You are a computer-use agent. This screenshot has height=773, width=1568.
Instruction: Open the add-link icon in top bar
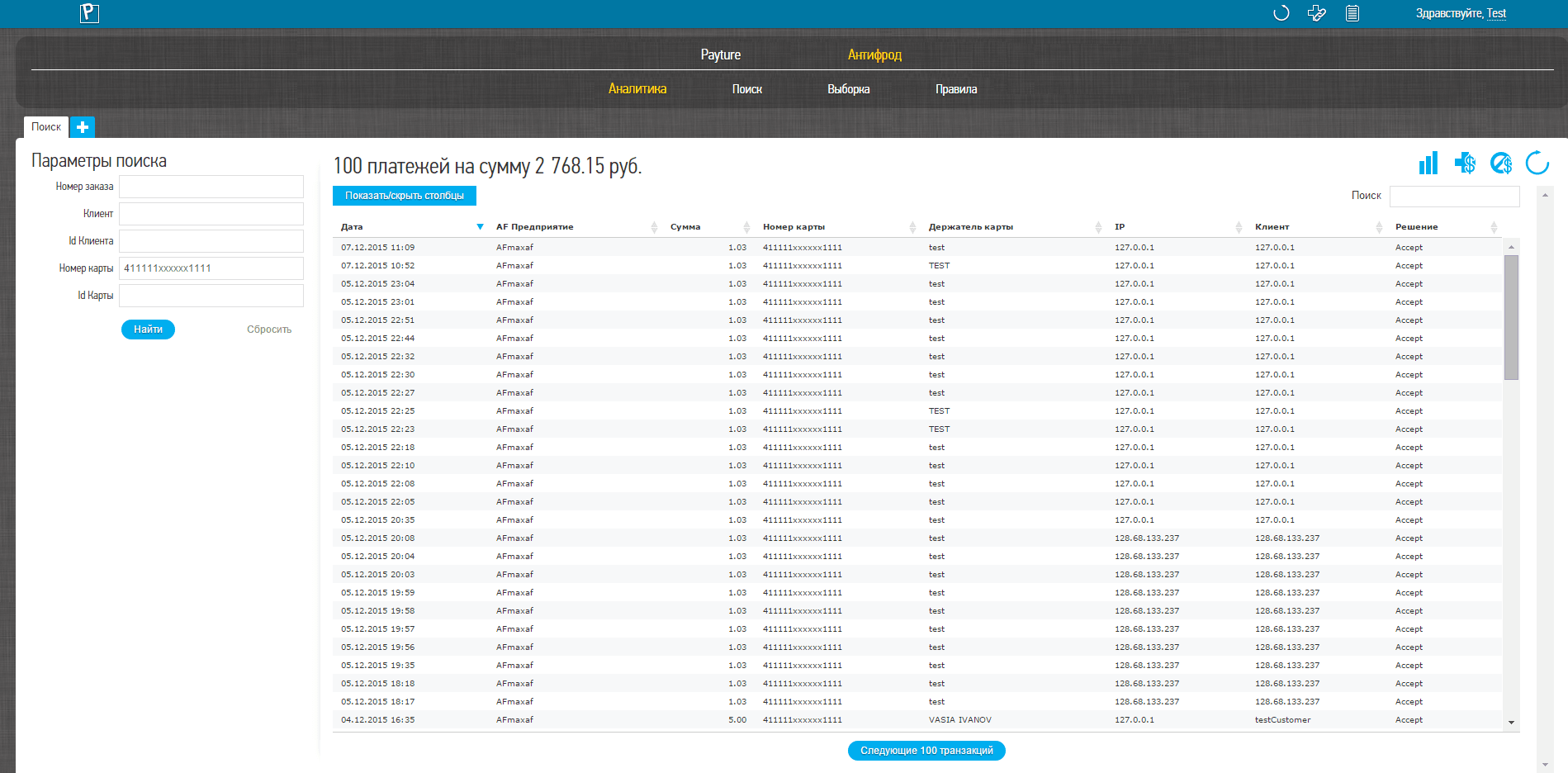(1317, 13)
